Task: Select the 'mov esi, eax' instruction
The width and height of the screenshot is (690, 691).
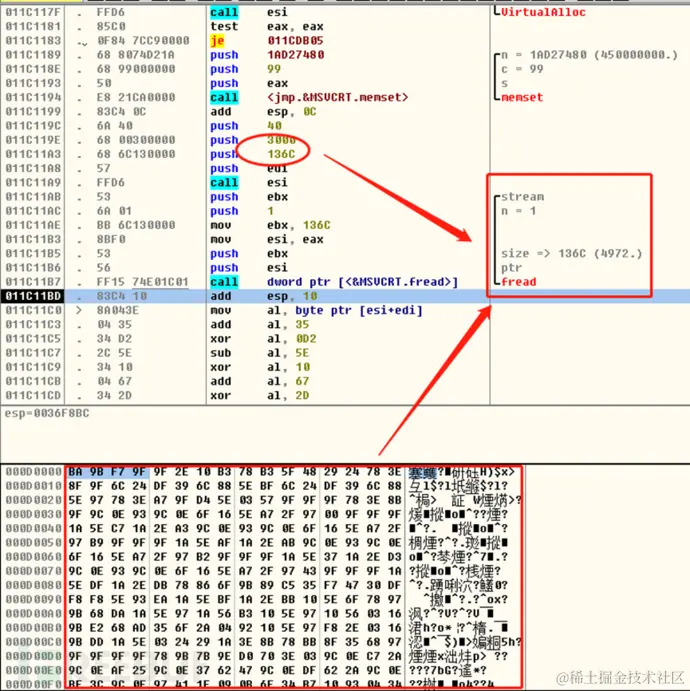Action: click(x=267, y=239)
